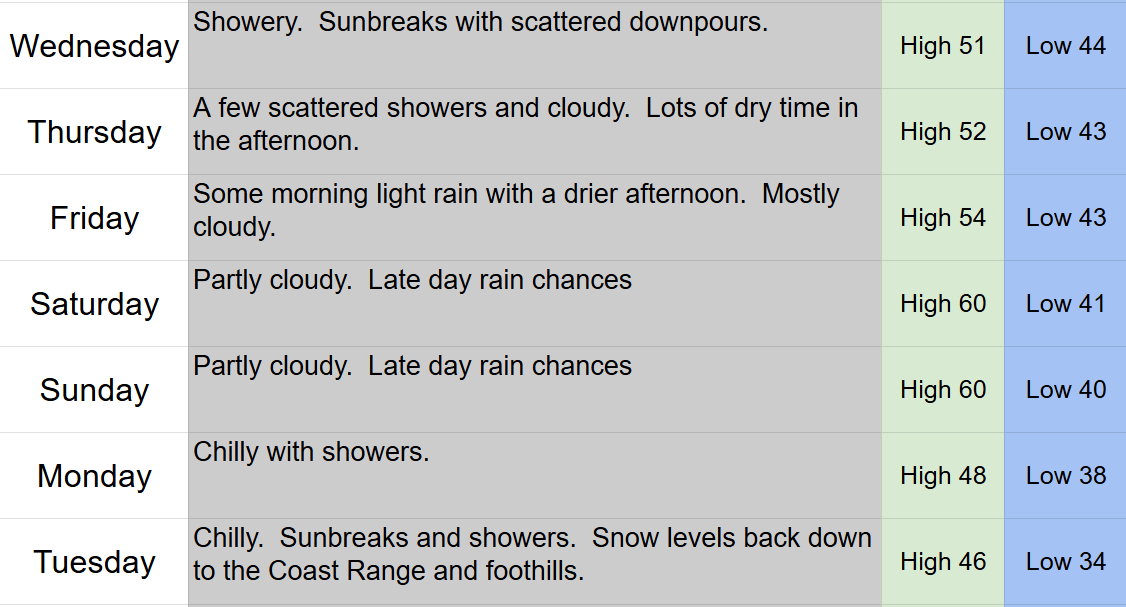Select Saturday's 'High 60' cell
Image resolution: width=1126 pixels, height=607 pixels.
pyautogui.click(x=942, y=304)
